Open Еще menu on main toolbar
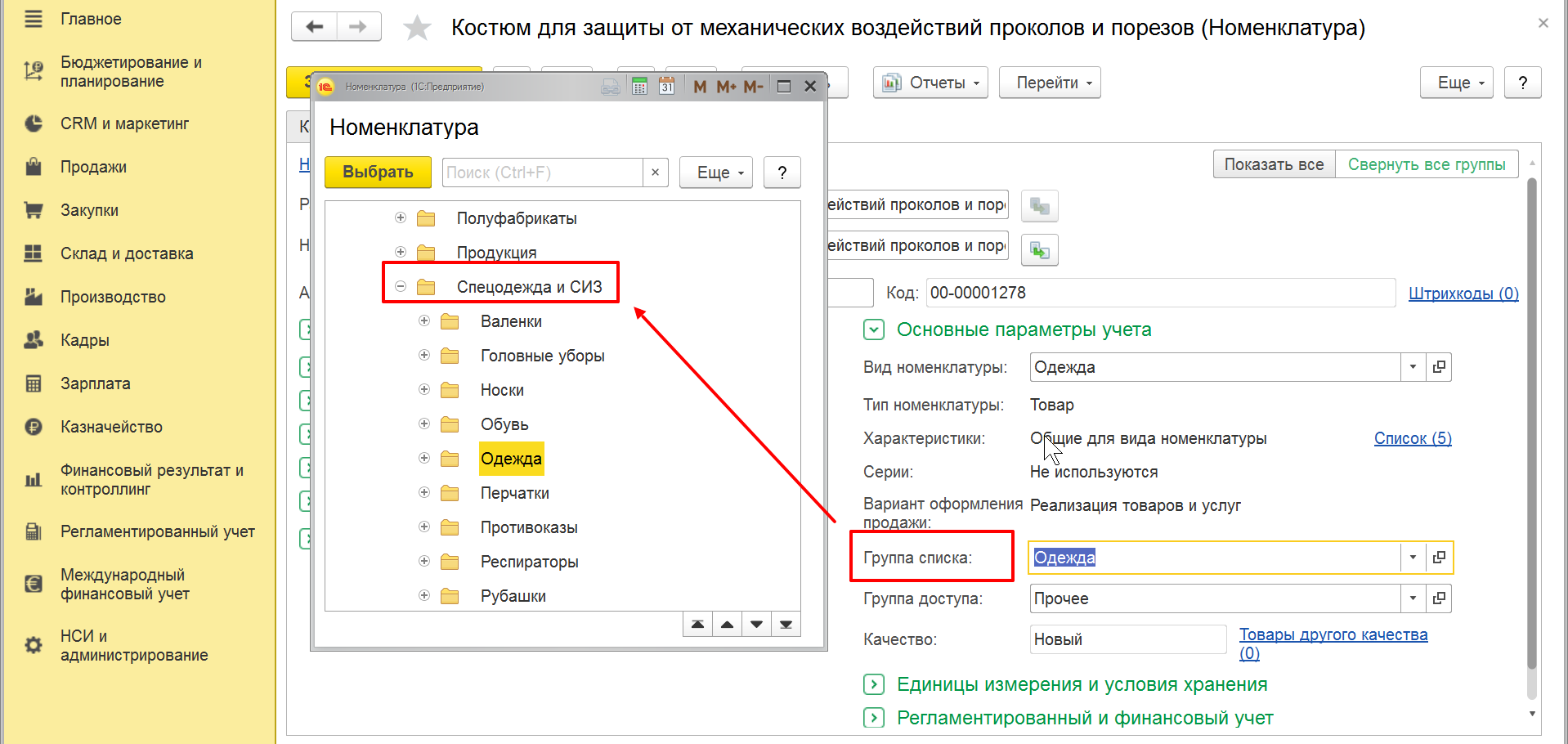Image resolution: width=1568 pixels, height=744 pixels. point(1457,83)
